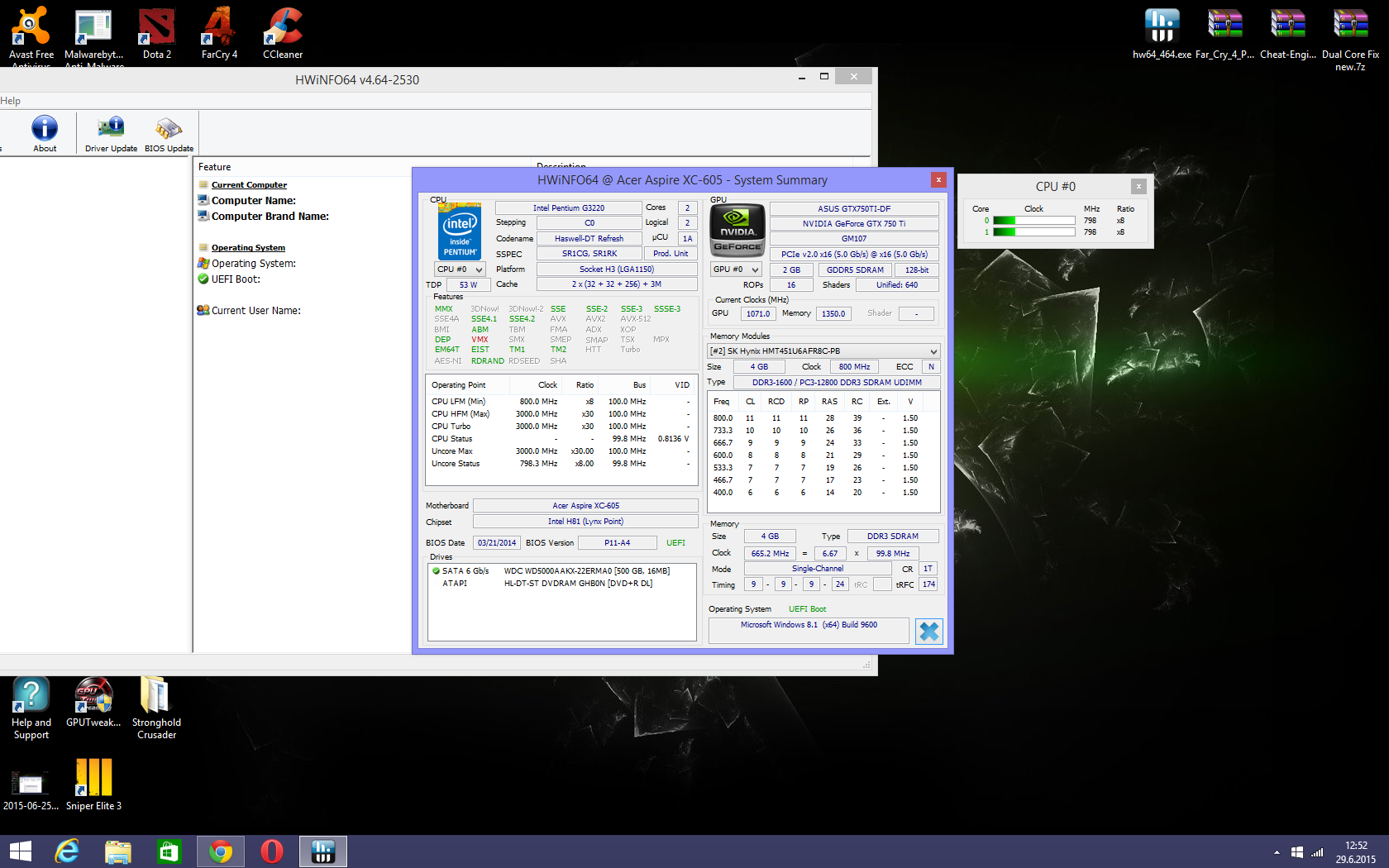Select the Far_Cry_4_P... archive icon

1224,33
